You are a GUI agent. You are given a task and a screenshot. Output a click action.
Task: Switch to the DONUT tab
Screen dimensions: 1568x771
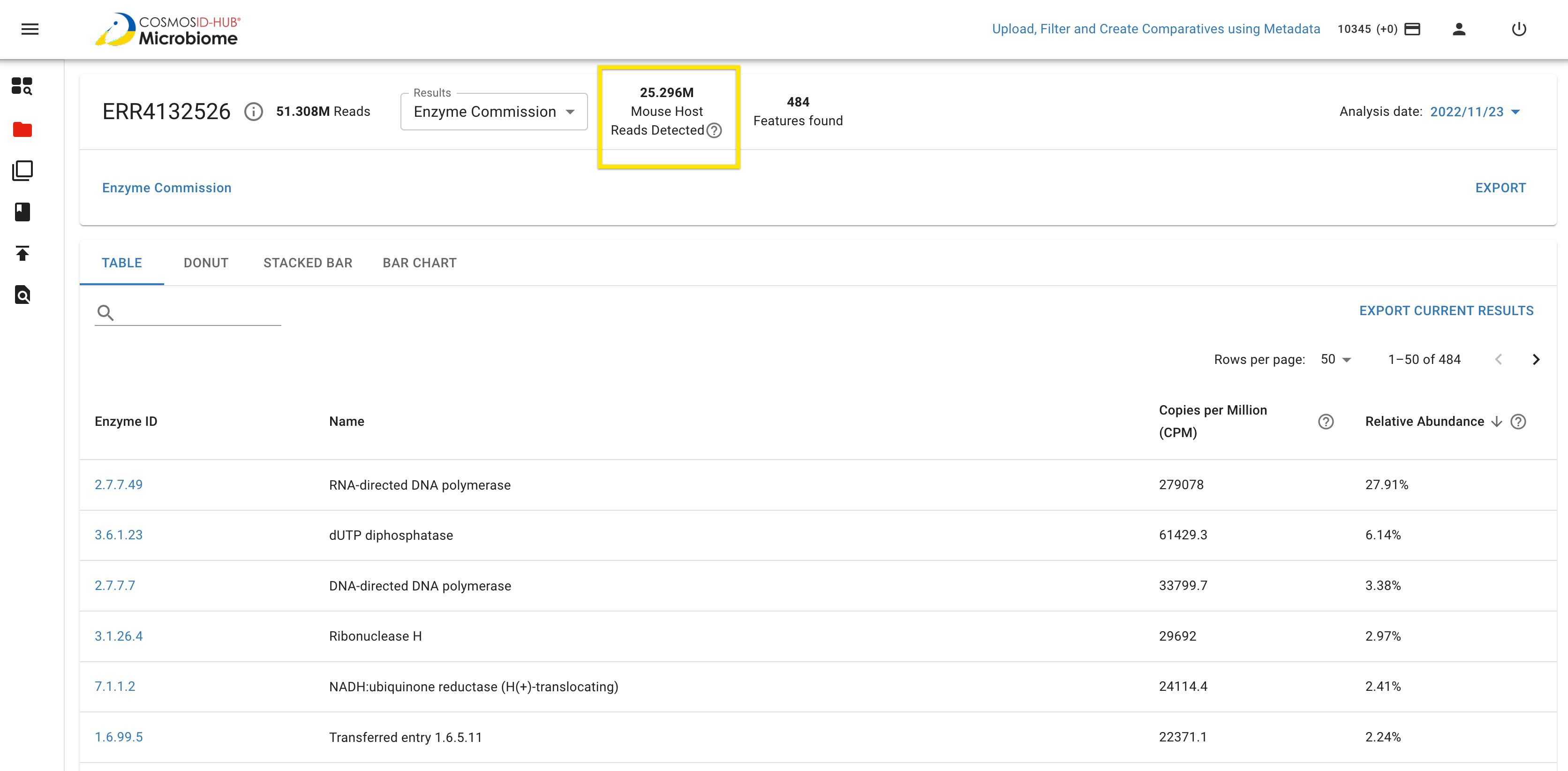206,263
